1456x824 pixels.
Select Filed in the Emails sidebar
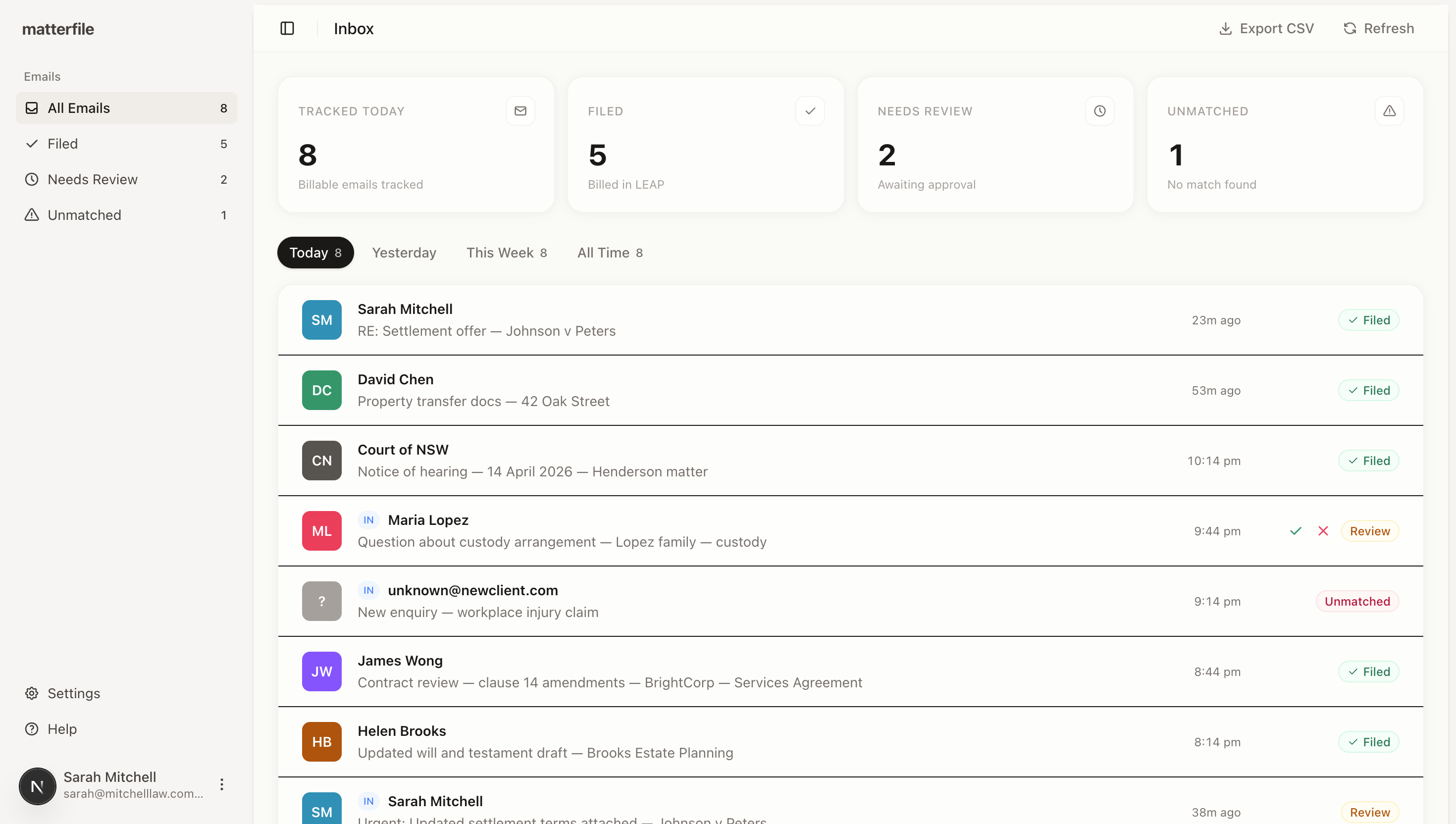pyautogui.click(x=63, y=143)
